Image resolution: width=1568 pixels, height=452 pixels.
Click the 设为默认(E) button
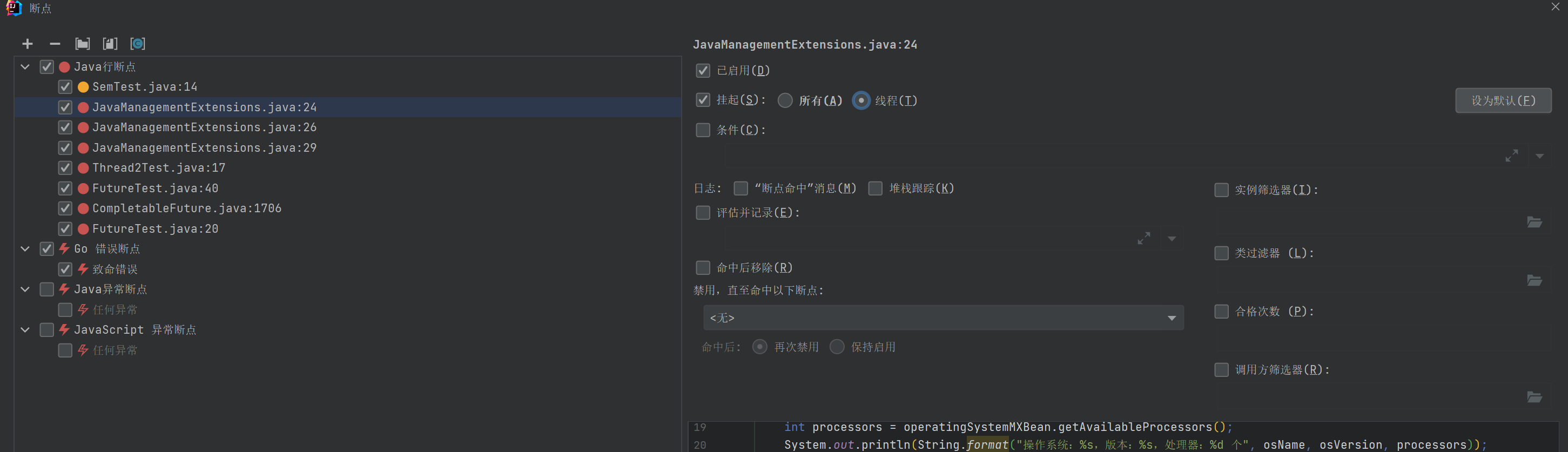click(x=1504, y=100)
